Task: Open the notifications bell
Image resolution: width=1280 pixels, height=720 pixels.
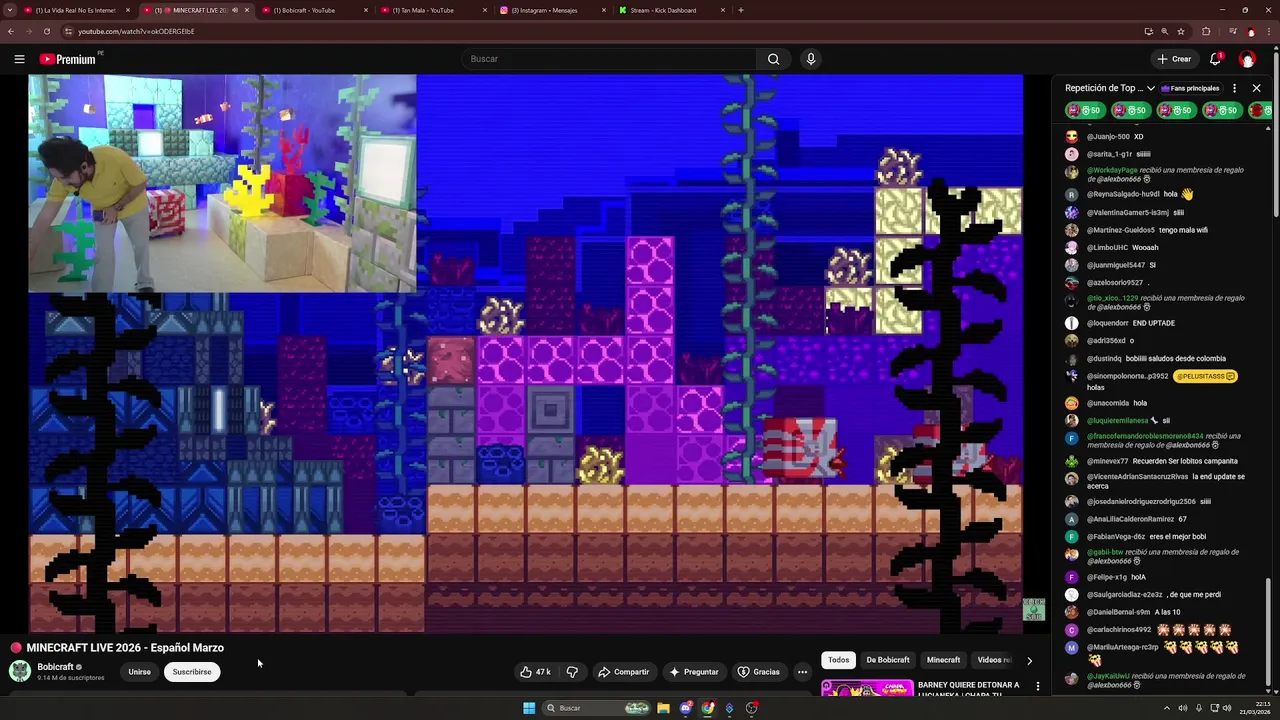Action: coord(1215,59)
